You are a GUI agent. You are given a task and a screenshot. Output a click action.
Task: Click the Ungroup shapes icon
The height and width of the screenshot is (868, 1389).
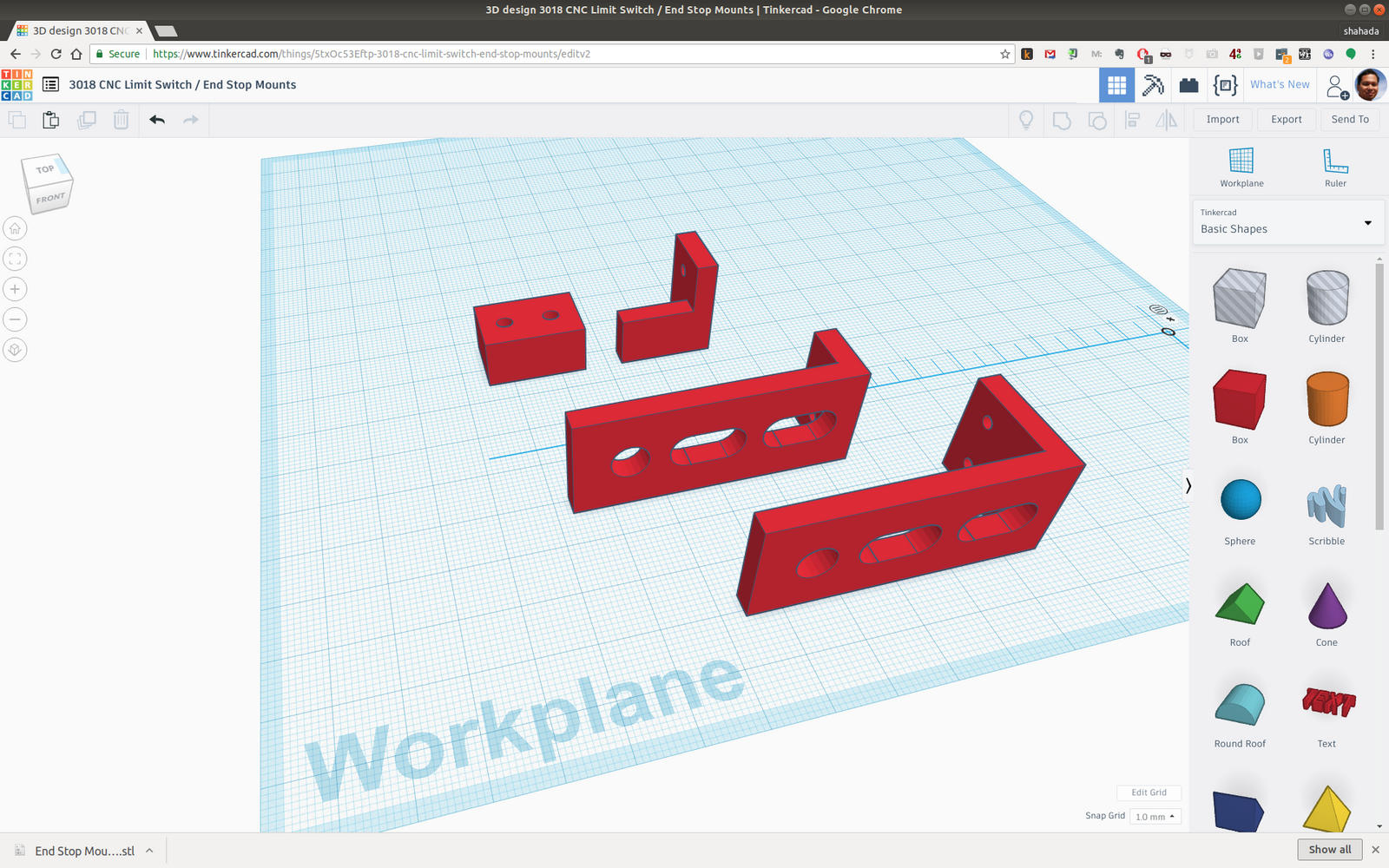(x=1097, y=120)
